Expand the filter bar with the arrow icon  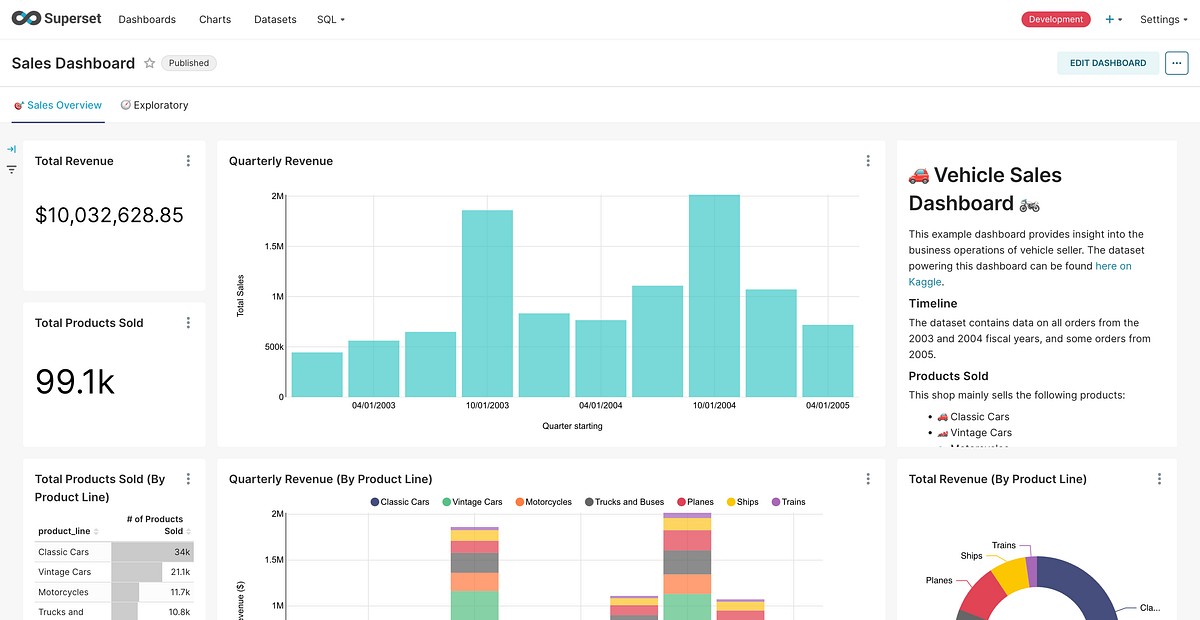(x=11, y=148)
